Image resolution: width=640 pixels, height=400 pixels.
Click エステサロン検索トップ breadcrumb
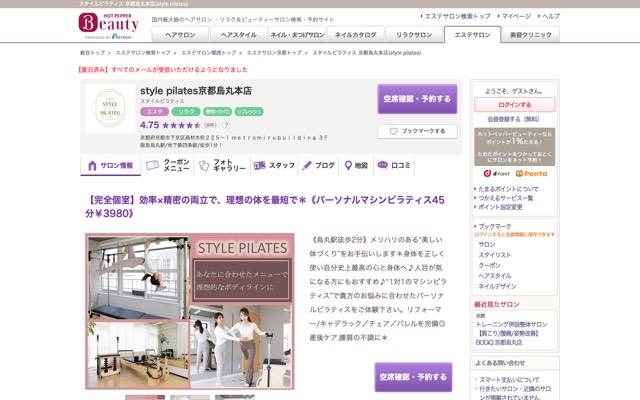(143, 53)
